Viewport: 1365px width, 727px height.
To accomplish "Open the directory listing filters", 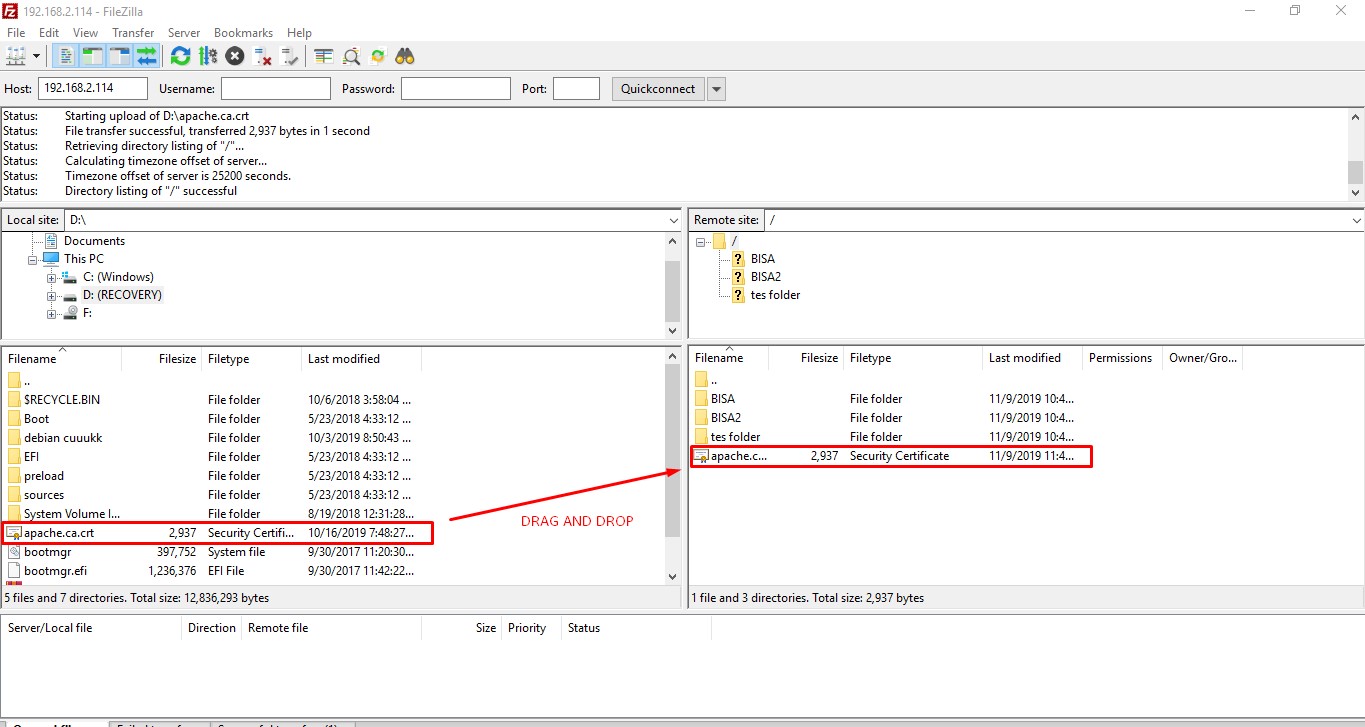I will pyautogui.click(x=322, y=55).
